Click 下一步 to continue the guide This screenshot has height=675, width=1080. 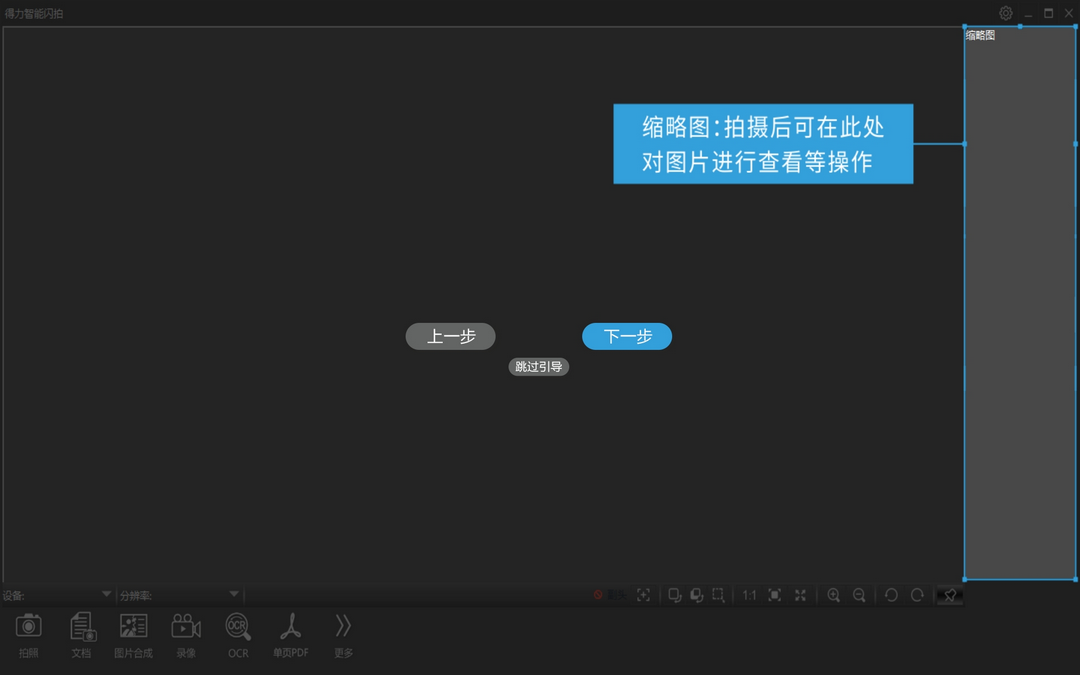point(626,336)
